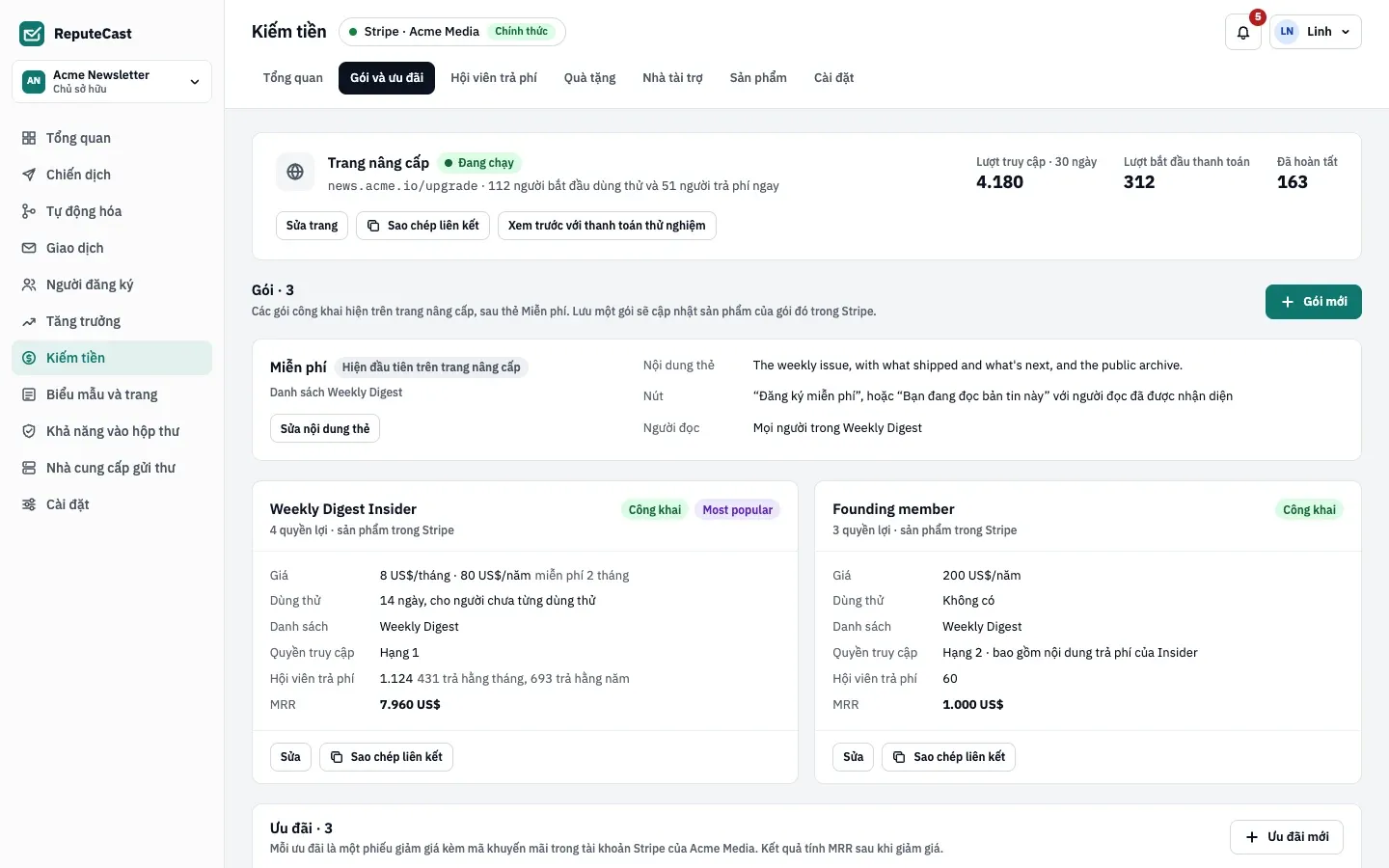Click Sửa nội dung thẻ button
The height and width of the screenshot is (868, 1389).
[x=325, y=428]
